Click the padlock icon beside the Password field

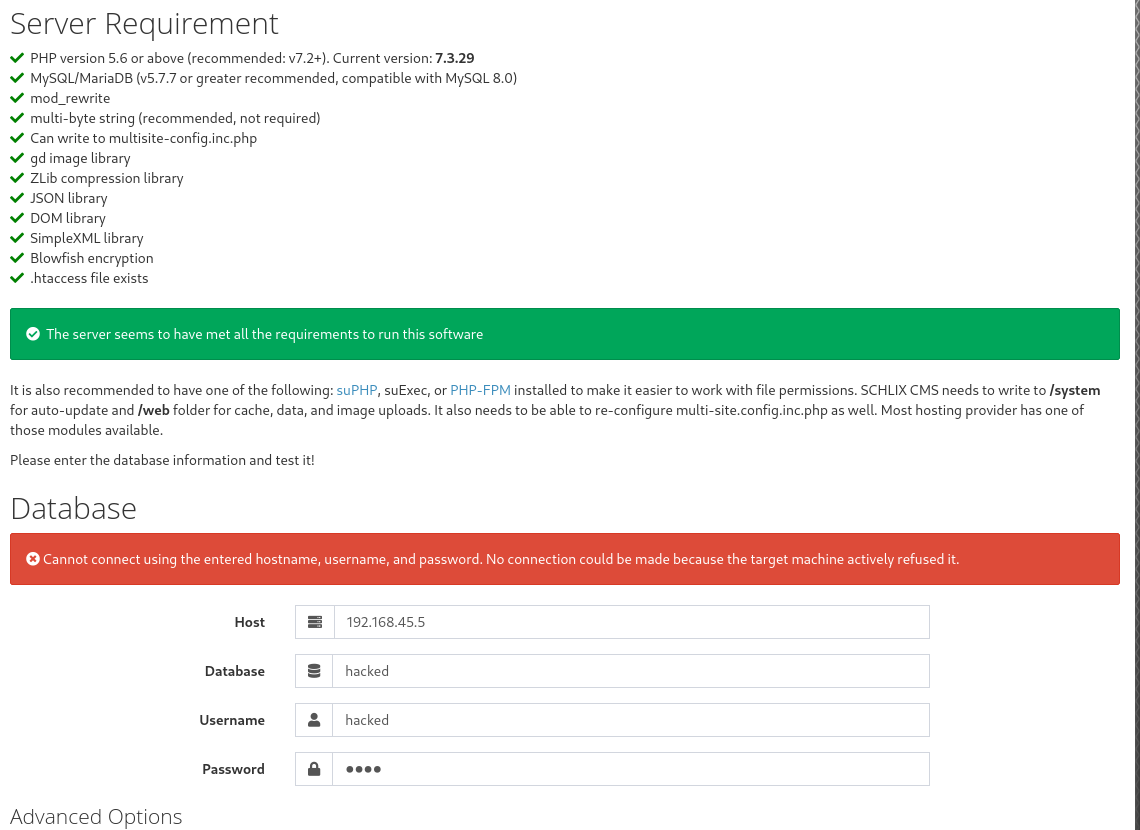pyautogui.click(x=314, y=769)
